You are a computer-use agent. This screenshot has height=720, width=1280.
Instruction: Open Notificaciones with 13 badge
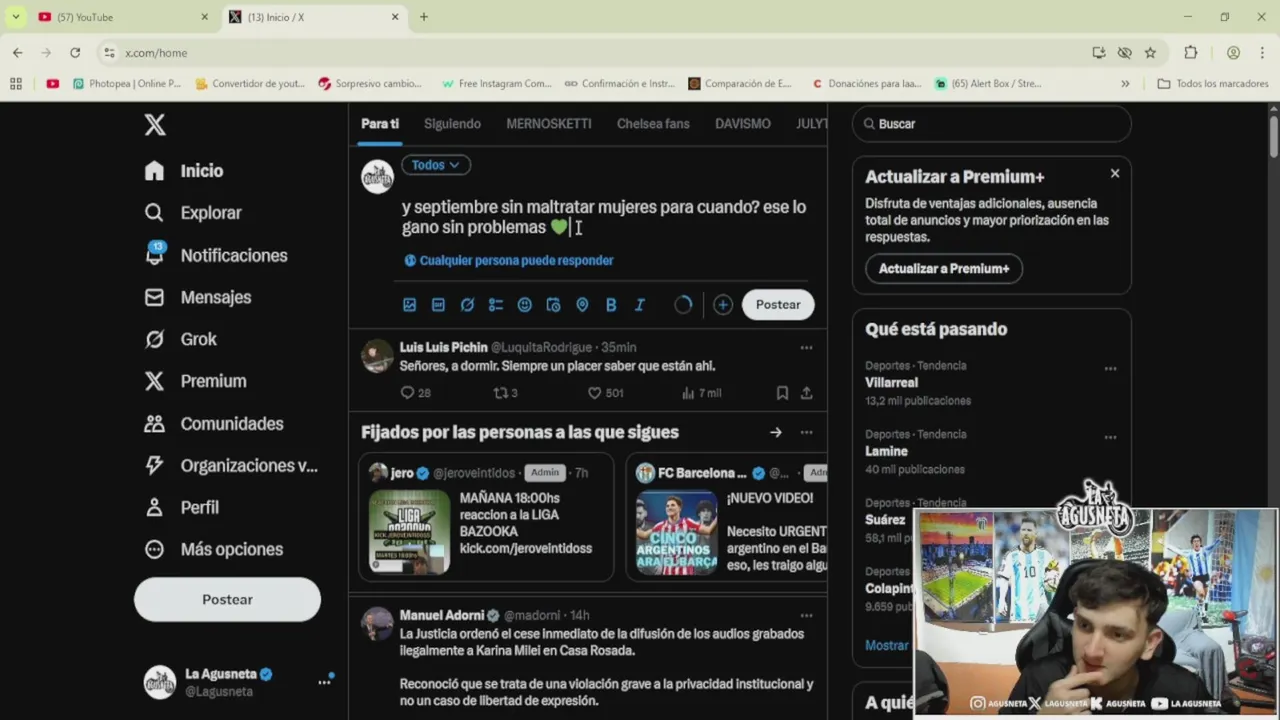point(215,255)
